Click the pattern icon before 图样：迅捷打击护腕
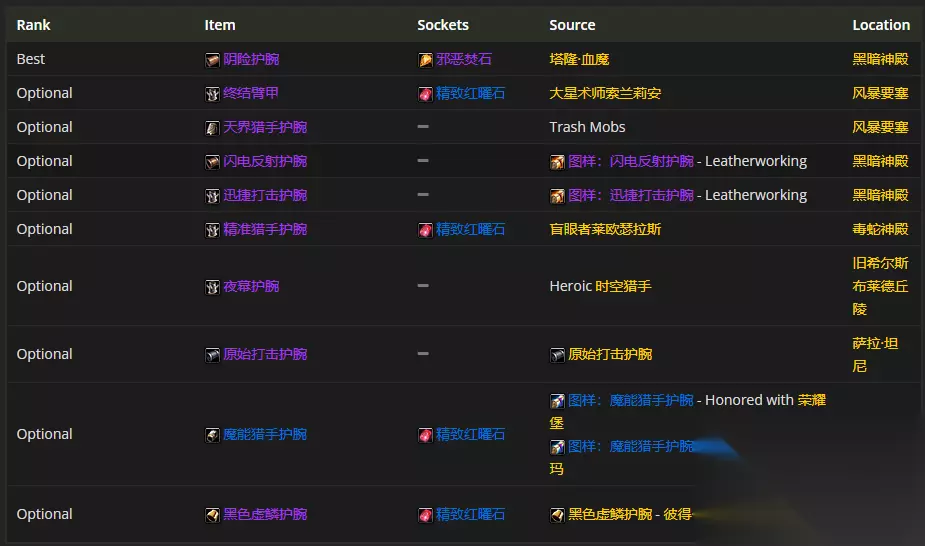Image resolution: width=925 pixels, height=546 pixels. click(557, 196)
